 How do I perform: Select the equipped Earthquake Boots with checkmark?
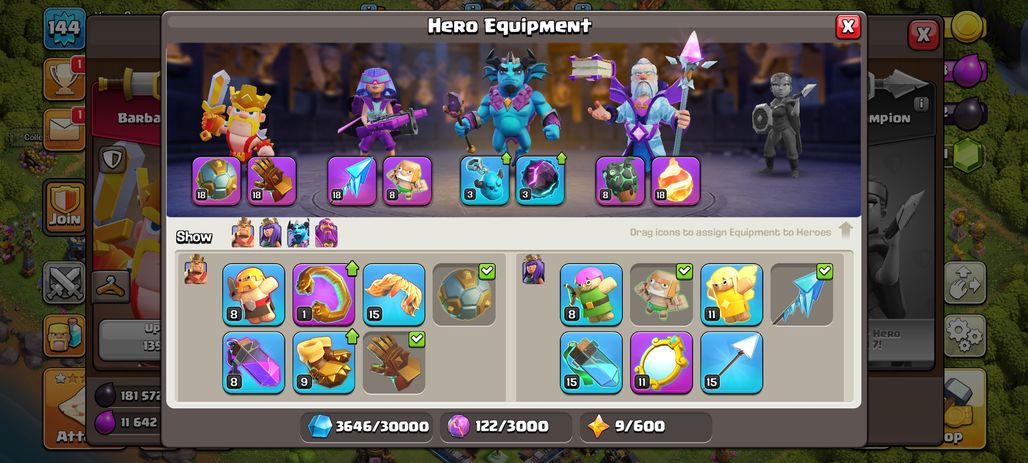point(464,294)
